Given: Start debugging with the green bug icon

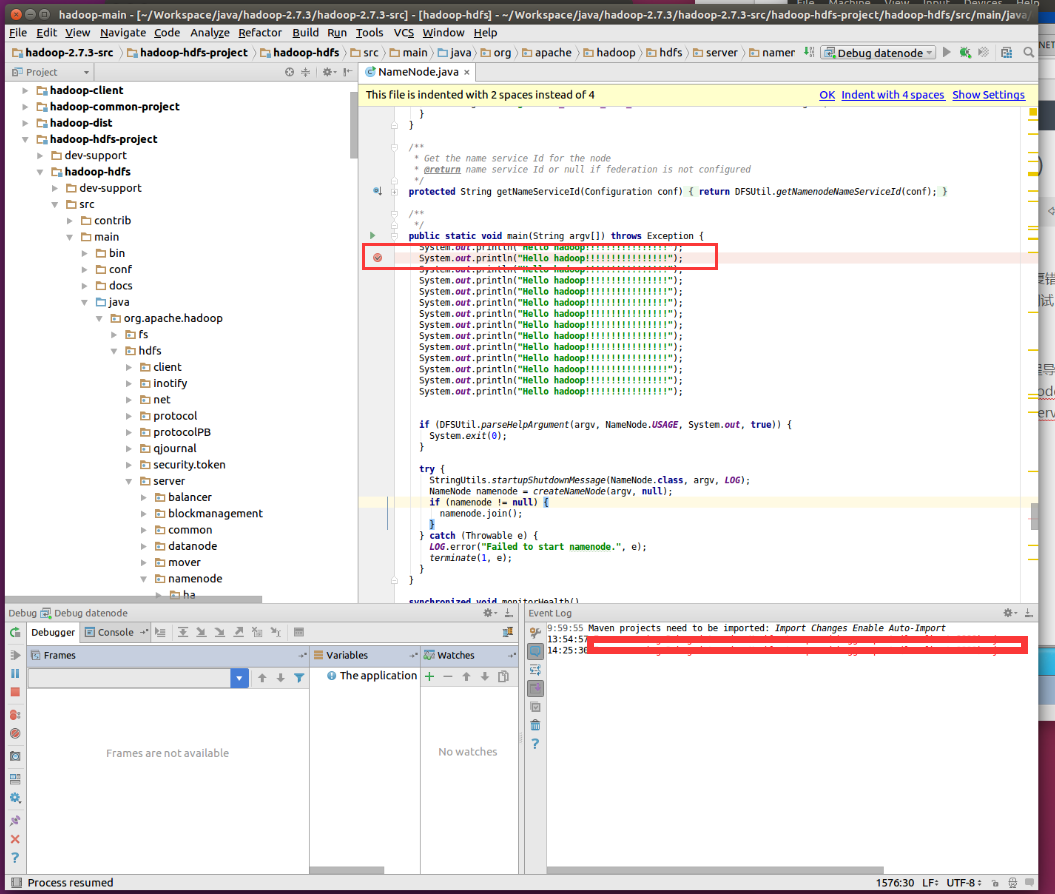Looking at the screenshot, I should 966,52.
